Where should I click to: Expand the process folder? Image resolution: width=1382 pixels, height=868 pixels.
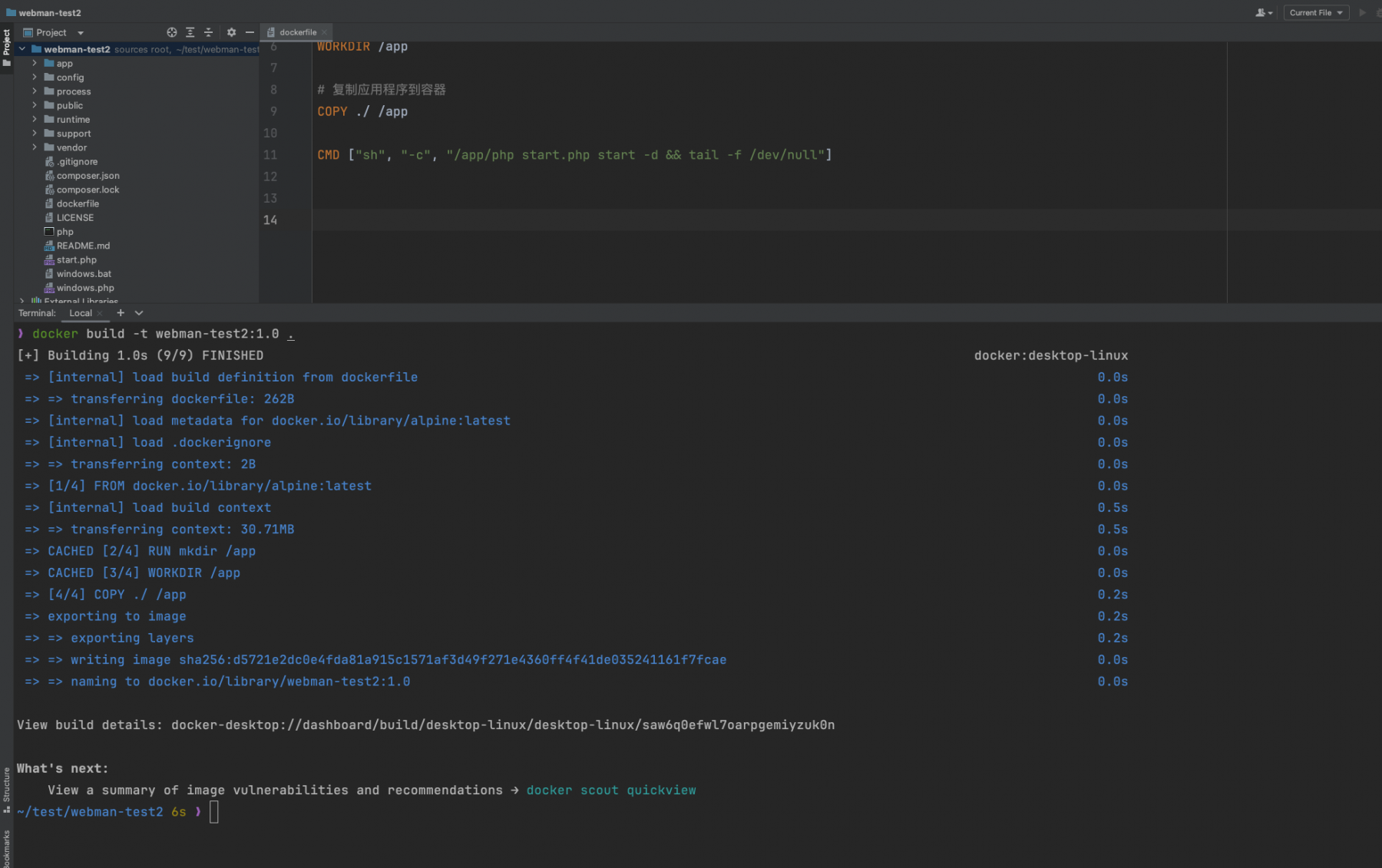tap(35, 91)
